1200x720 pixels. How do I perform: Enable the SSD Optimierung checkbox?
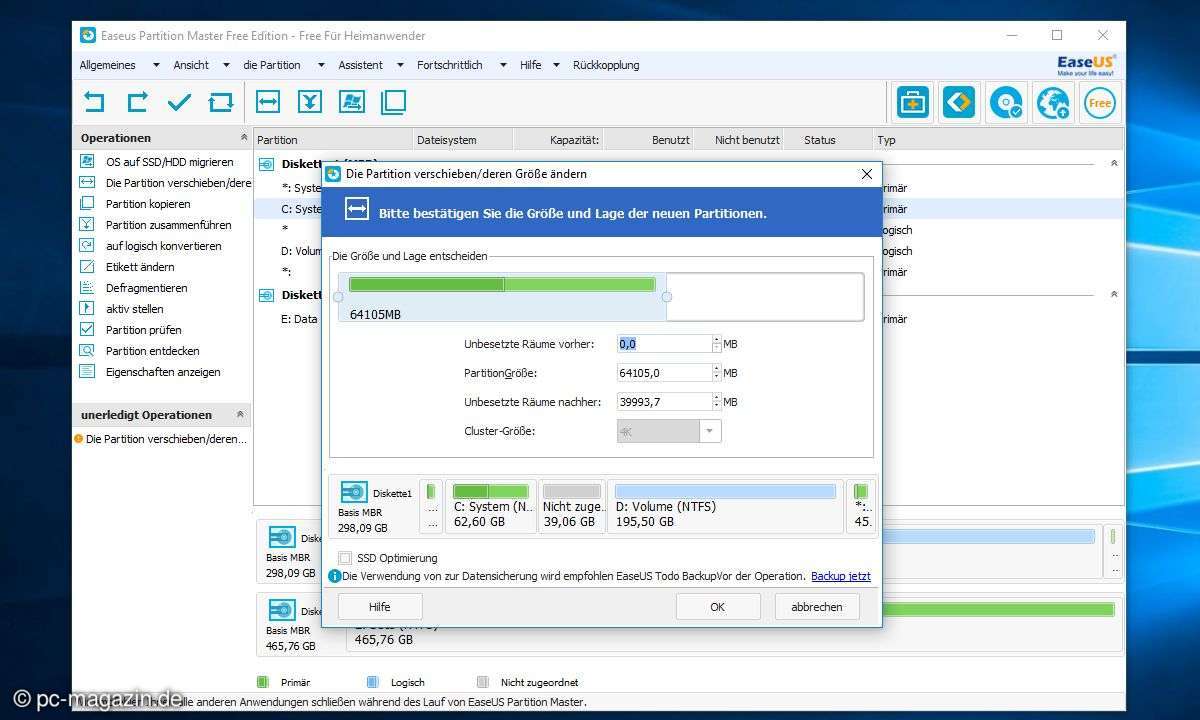pos(345,558)
